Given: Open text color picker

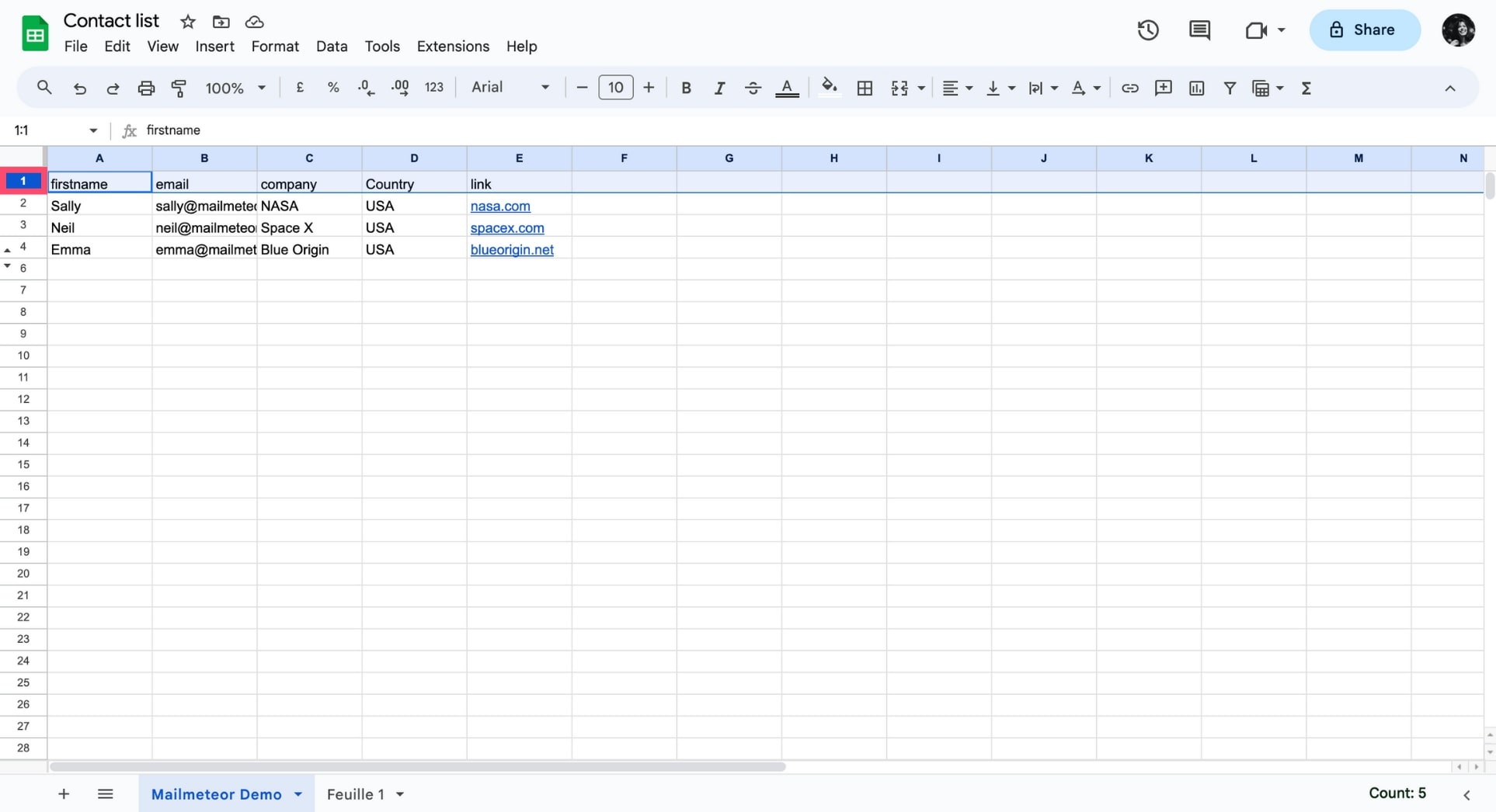Looking at the screenshot, I should click(787, 88).
